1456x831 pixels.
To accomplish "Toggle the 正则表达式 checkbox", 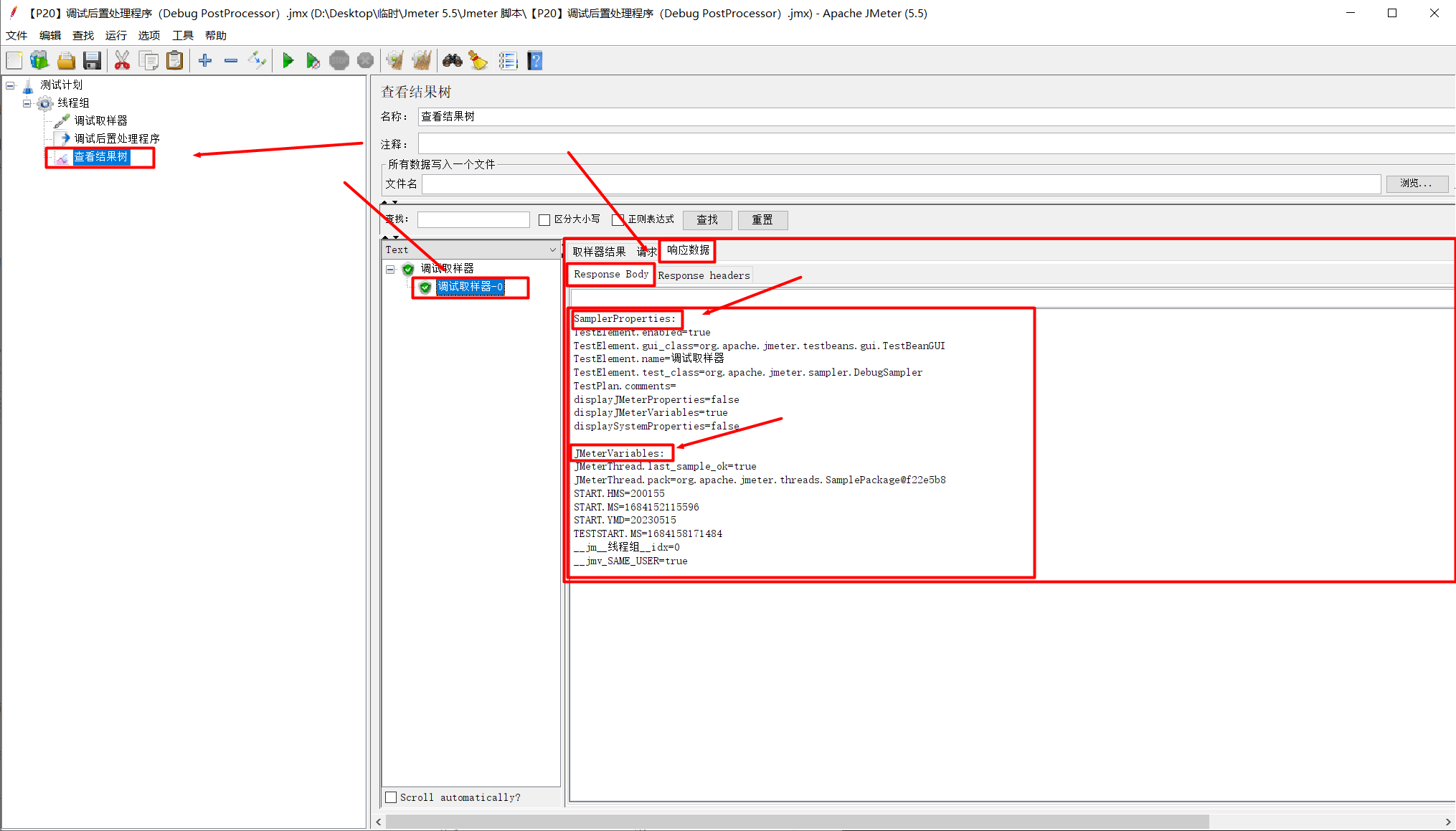I will click(618, 219).
